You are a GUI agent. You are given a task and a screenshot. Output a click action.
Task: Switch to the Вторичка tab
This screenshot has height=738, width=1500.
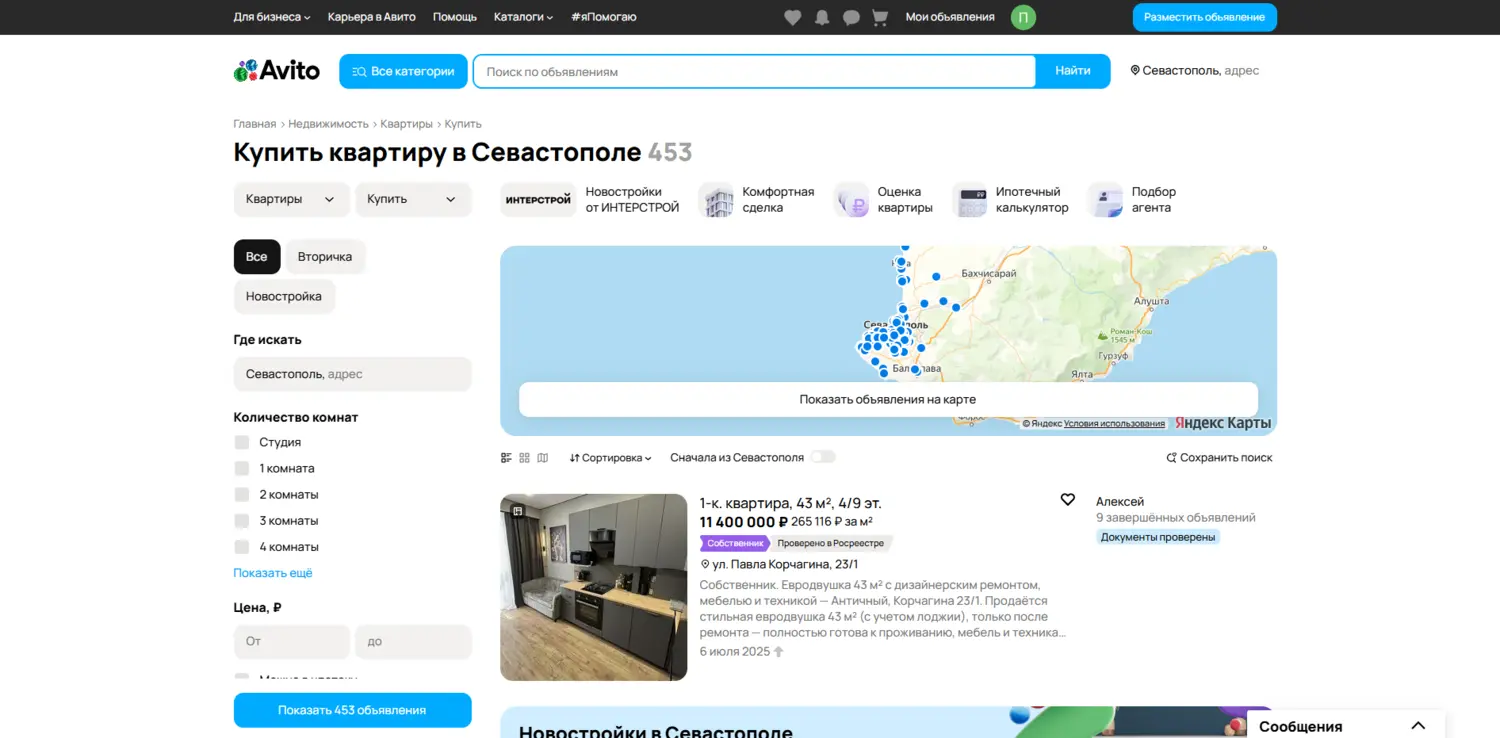click(x=325, y=256)
